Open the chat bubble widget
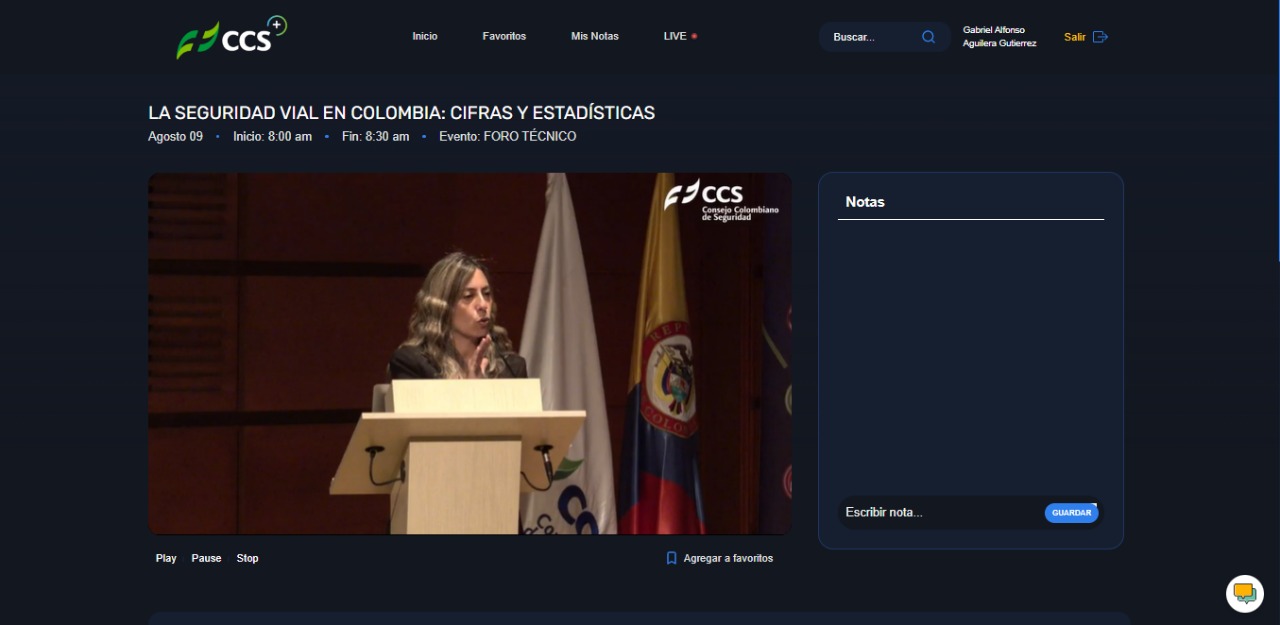Image resolution: width=1280 pixels, height=625 pixels. (x=1244, y=593)
